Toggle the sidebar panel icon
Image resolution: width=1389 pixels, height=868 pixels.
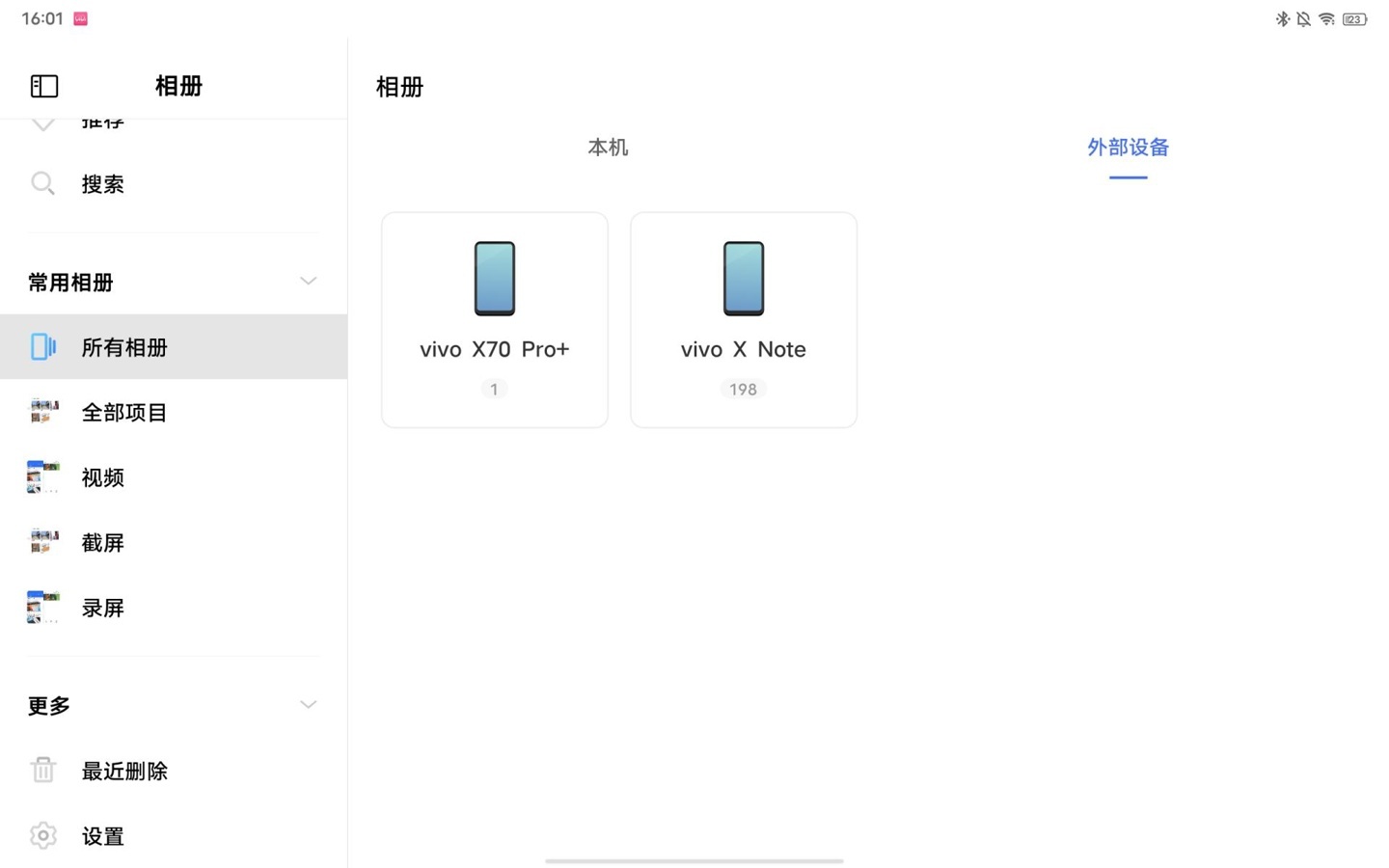click(44, 86)
